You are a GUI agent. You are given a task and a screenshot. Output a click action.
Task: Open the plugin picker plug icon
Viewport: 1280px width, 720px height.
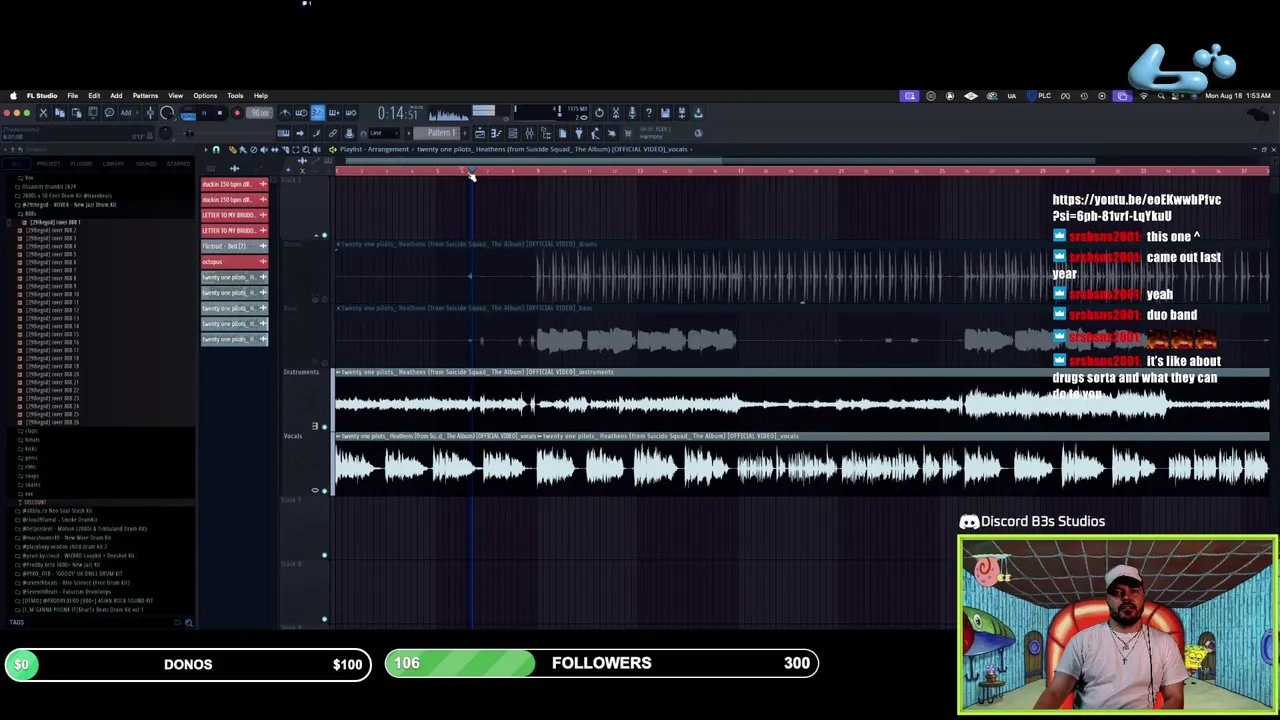click(x=579, y=133)
